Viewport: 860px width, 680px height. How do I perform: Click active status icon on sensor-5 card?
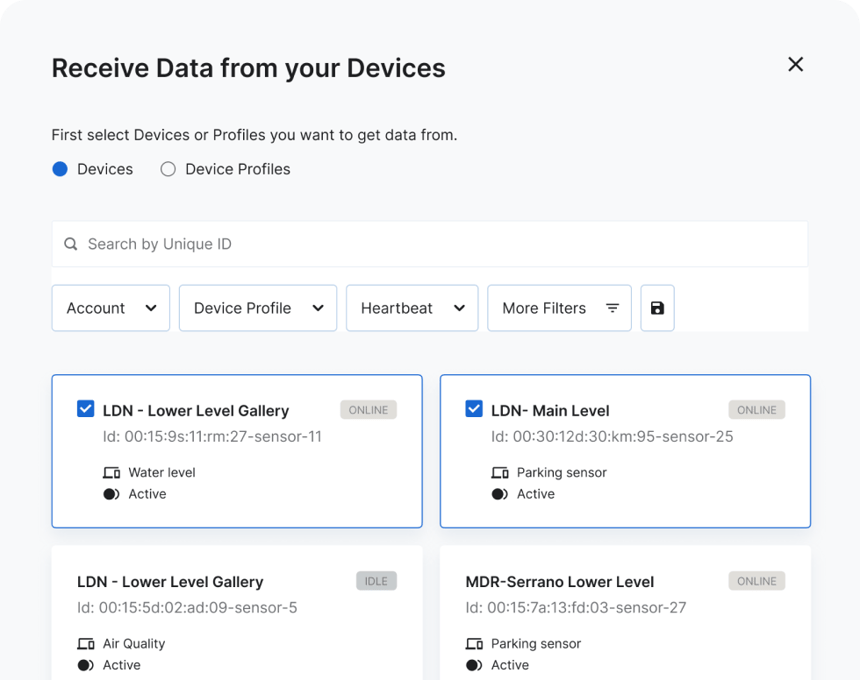click(x=86, y=665)
